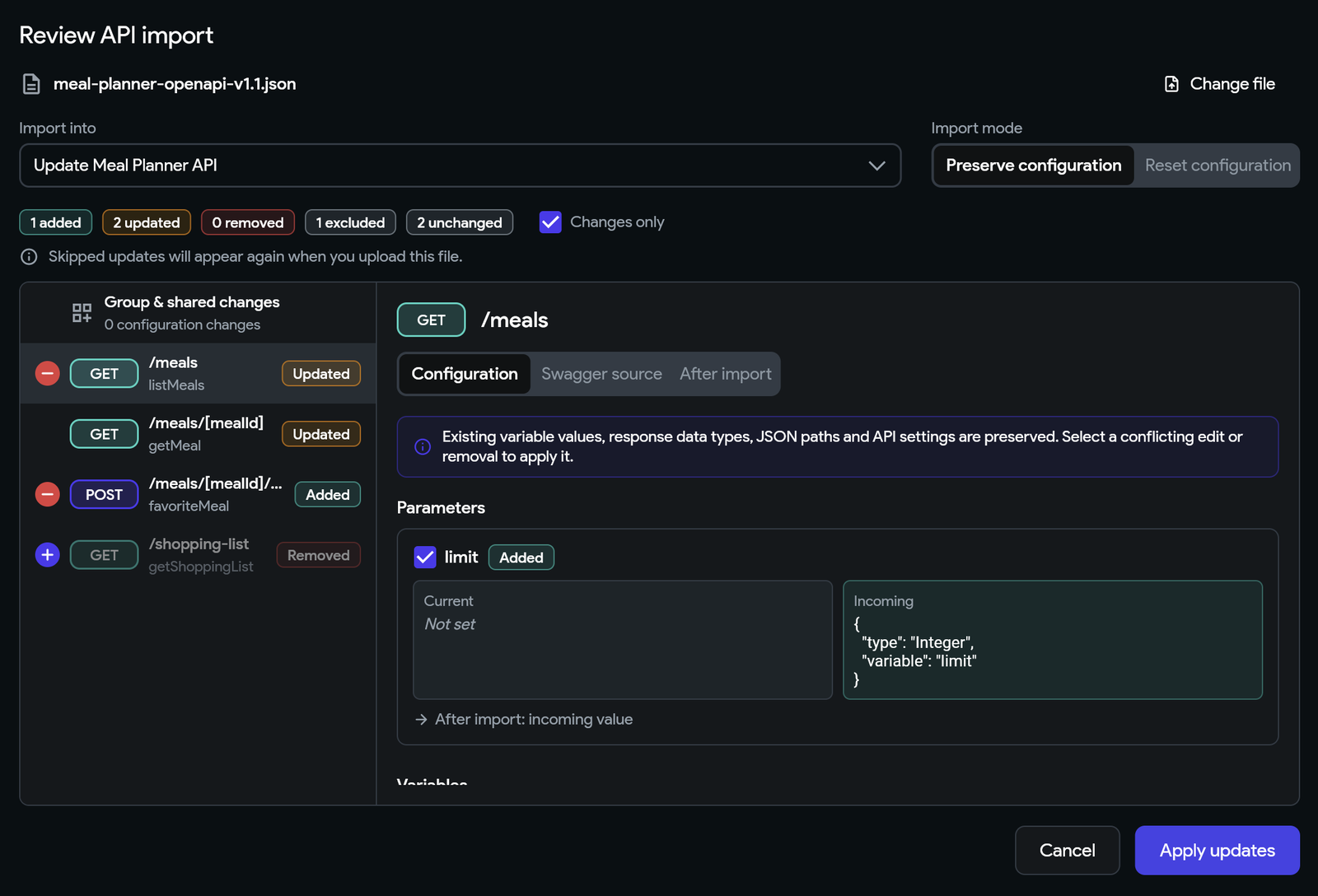This screenshot has height=896, width=1318.
Task: Uncheck the limit parameter checkbox
Action: (425, 558)
